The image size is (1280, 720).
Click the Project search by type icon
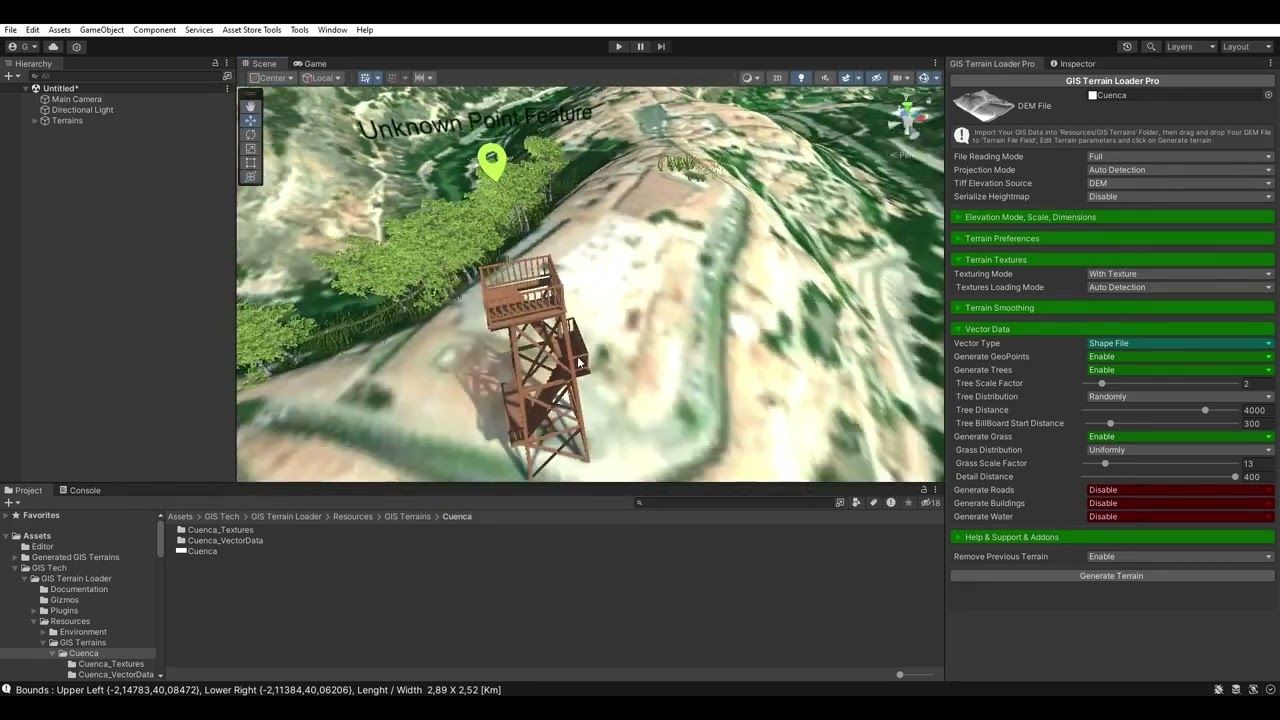click(856, 503)
